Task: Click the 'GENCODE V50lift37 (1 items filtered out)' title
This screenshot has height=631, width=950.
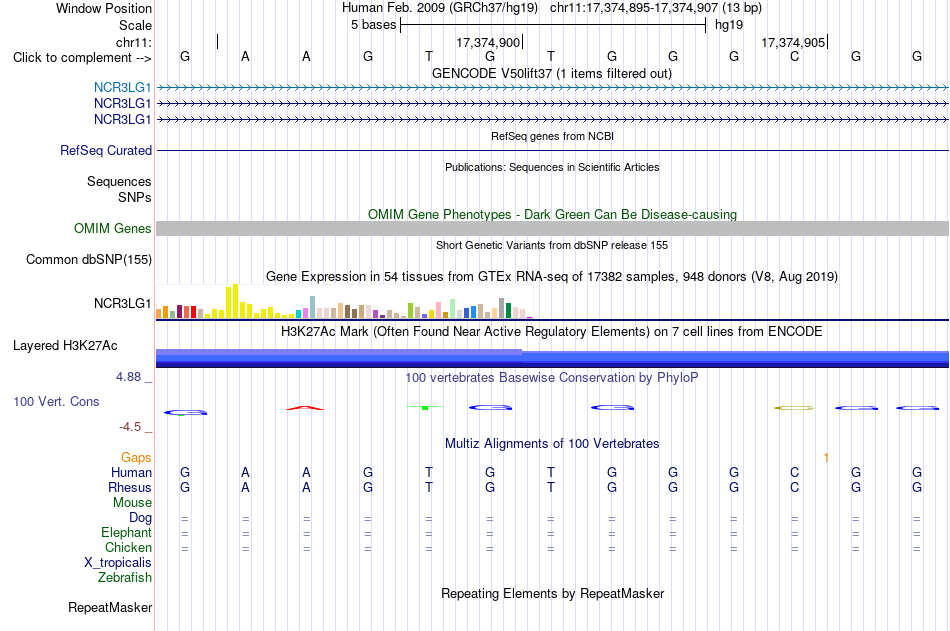Action: (x=551, y=73)
